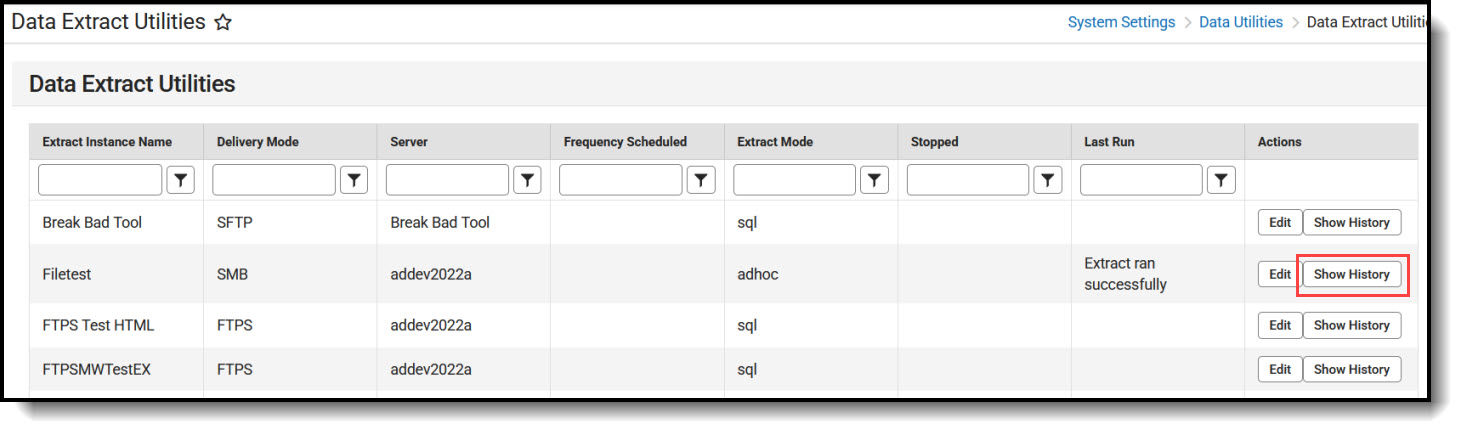Open filter for Delivery Mode column
The image size is (1465, 436).
[354, 180]
